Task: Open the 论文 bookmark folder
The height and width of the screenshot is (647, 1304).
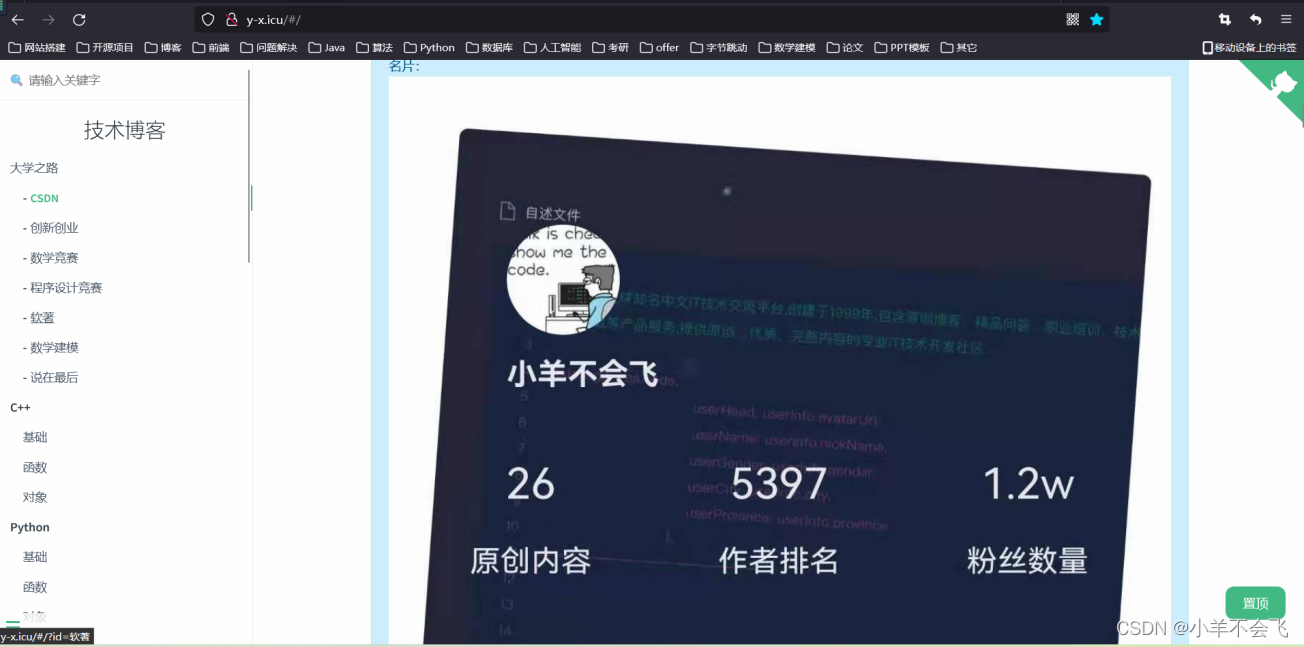Action: 845,47
